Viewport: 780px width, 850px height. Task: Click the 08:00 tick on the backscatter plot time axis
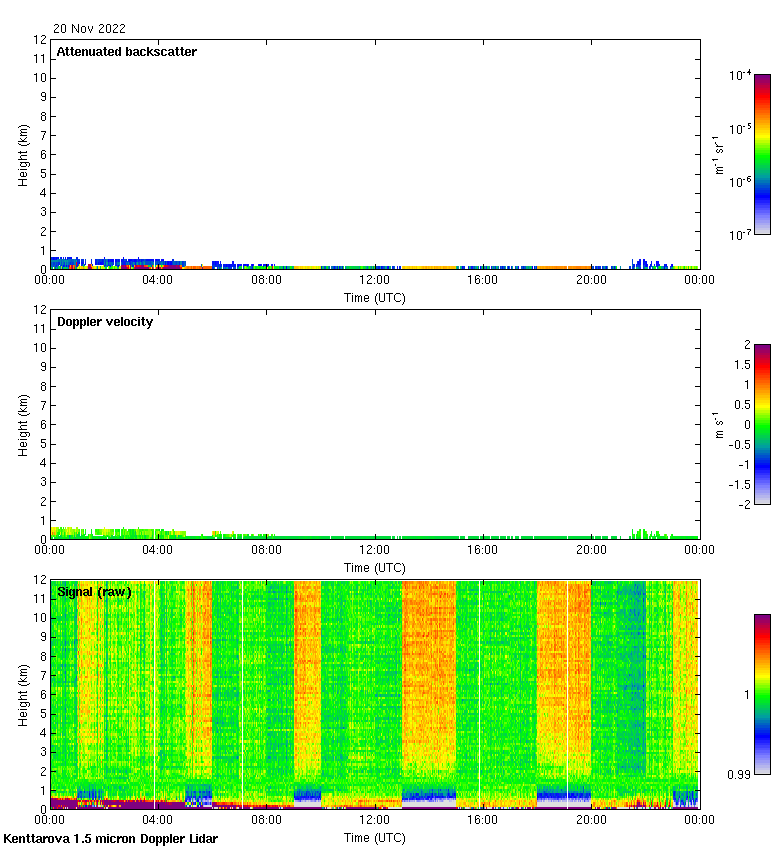(266, 281)
